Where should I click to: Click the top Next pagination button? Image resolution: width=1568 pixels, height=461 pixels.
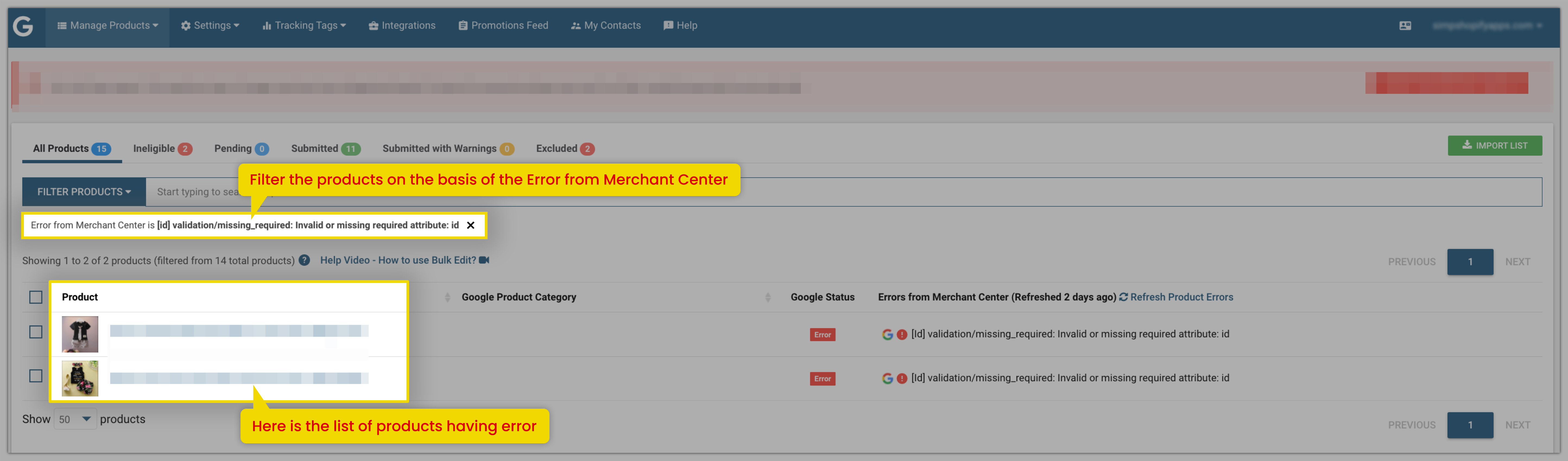[1518, 262]
